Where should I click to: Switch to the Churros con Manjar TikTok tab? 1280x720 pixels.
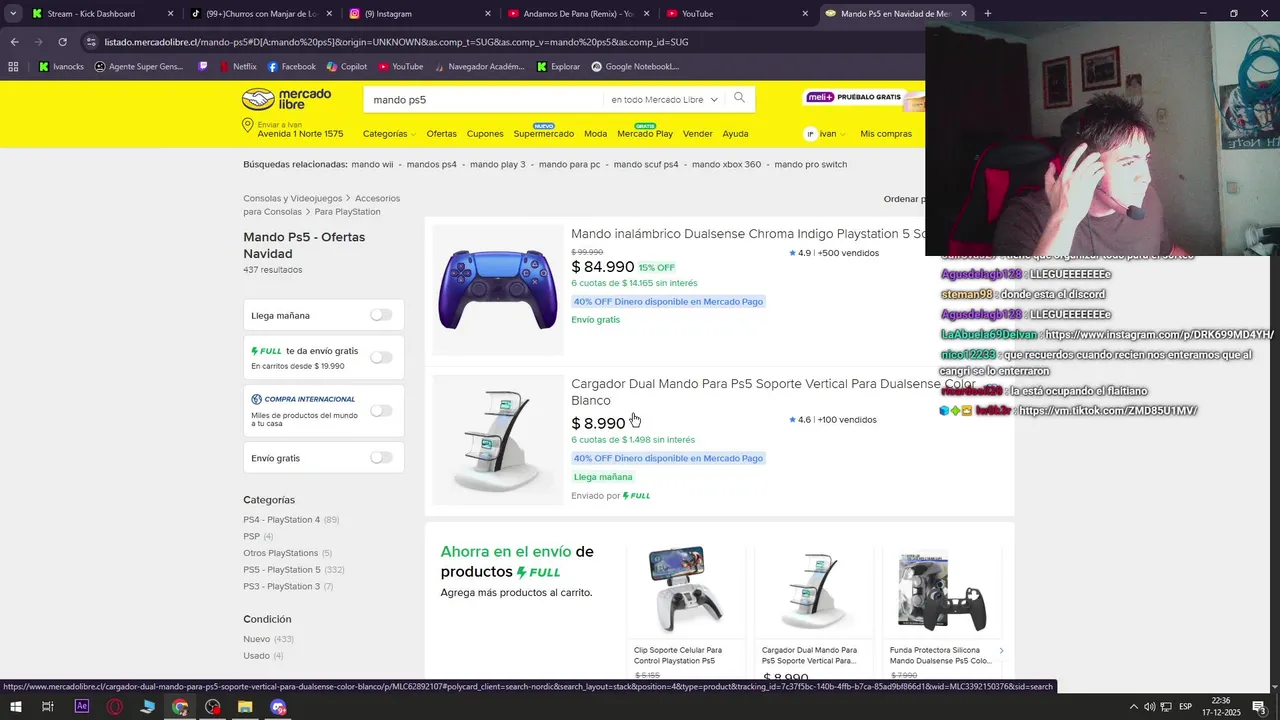[261, 14]
